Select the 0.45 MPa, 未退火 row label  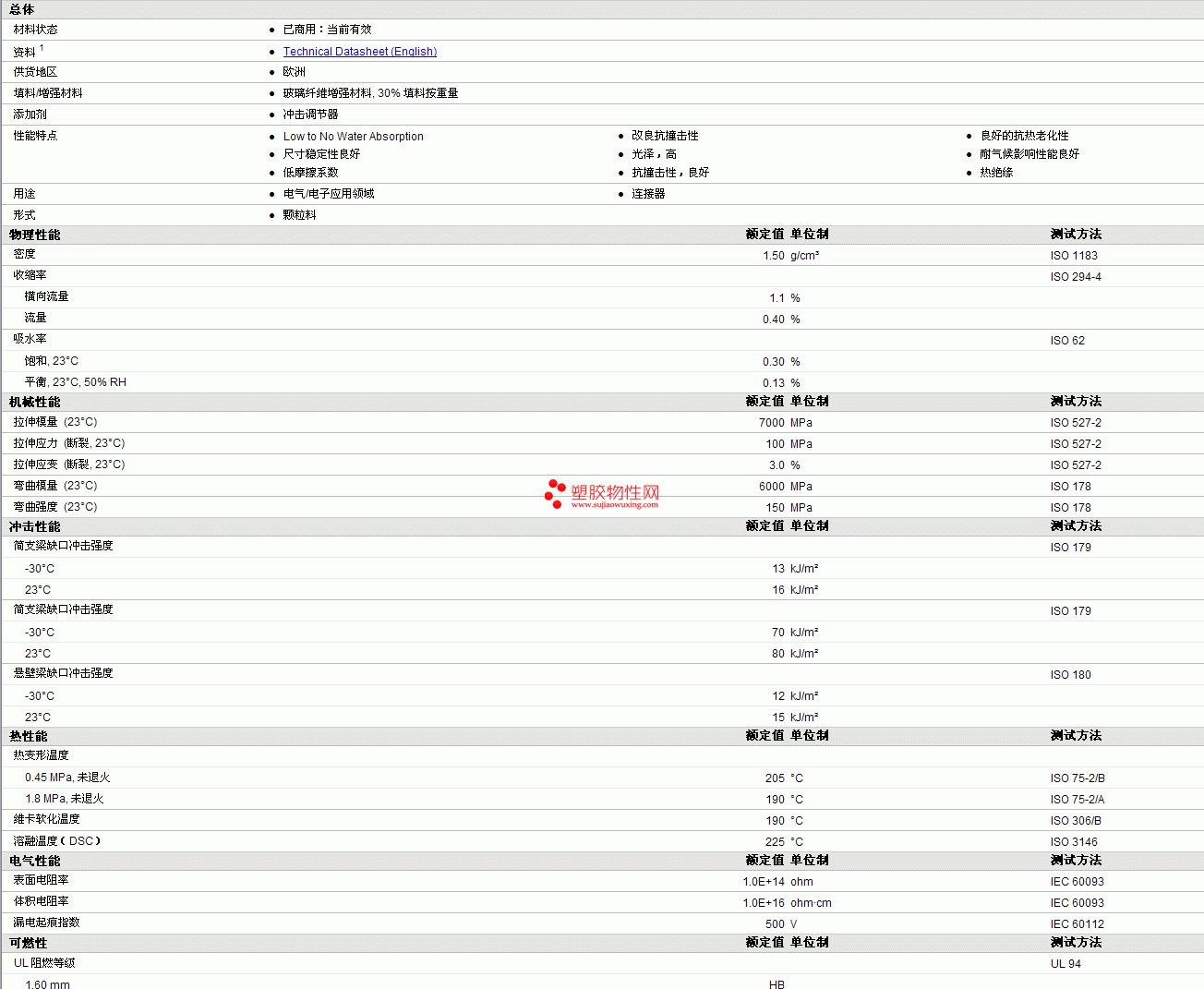[67, 778]
